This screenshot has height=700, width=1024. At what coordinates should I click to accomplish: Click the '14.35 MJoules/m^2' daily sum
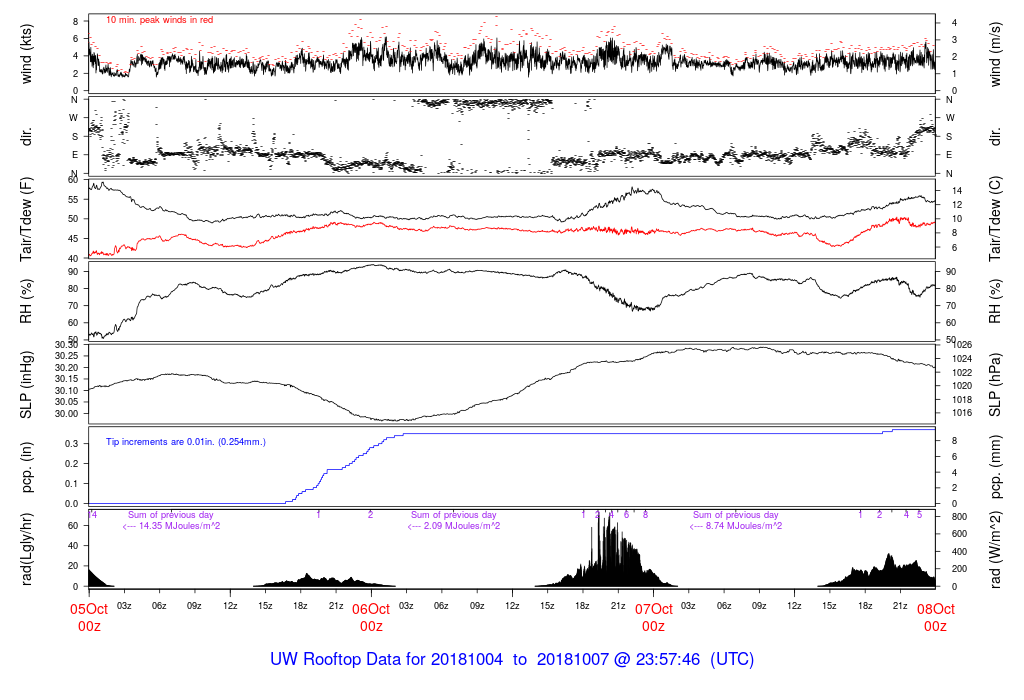point(180,526)
